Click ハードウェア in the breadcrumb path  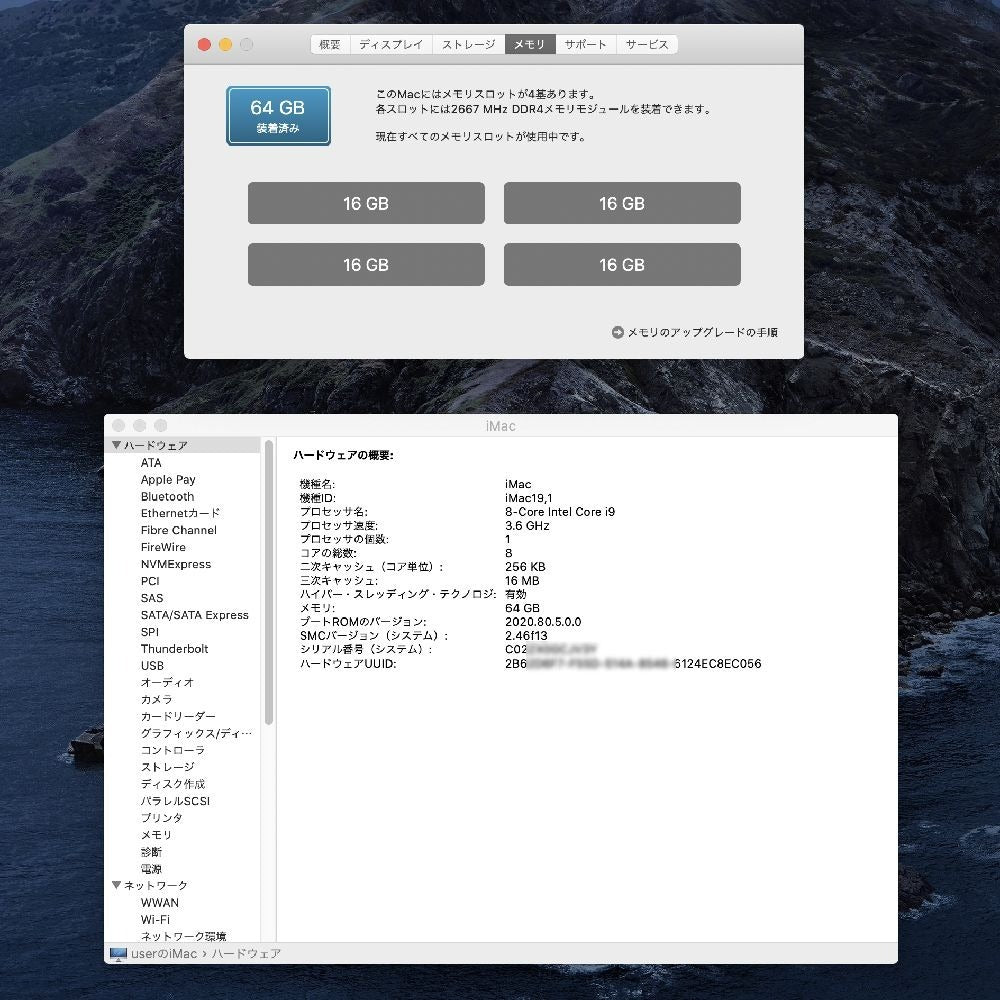click(246, 954)
